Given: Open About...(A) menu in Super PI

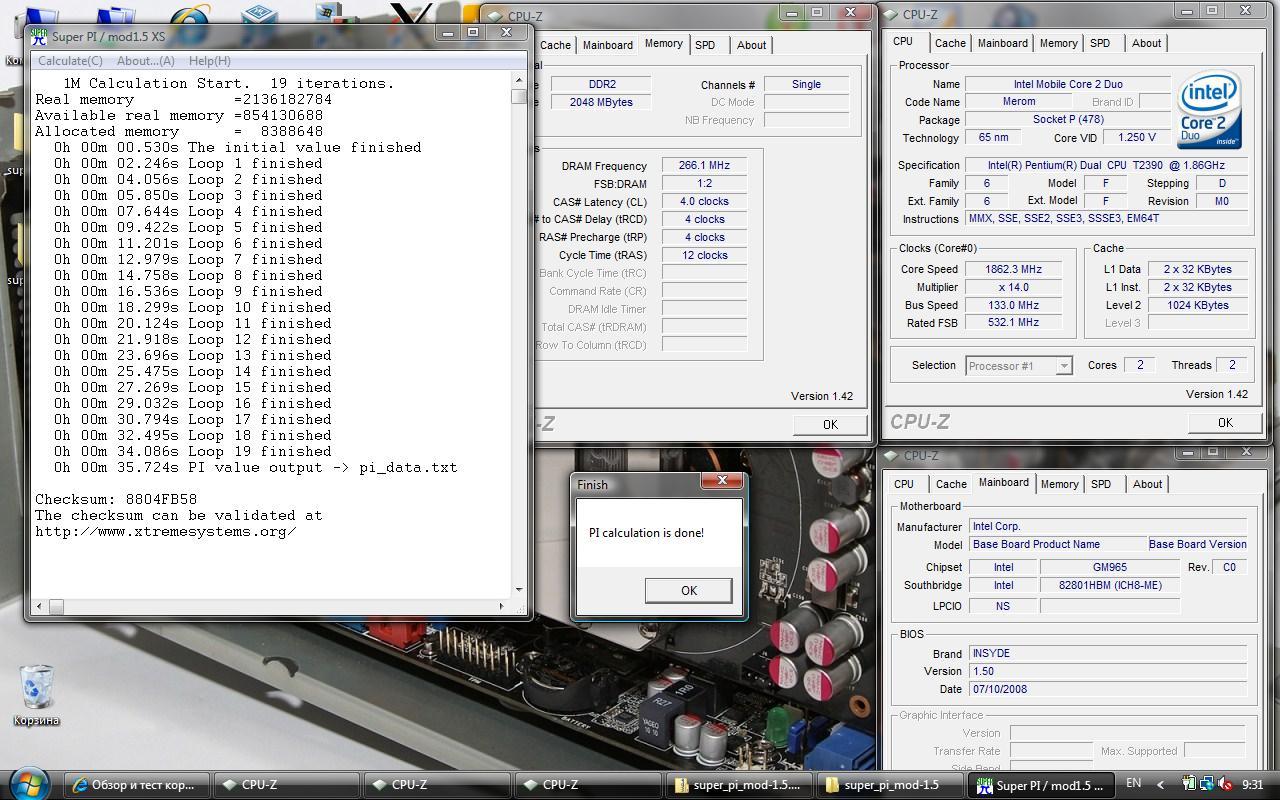Looking at the screenshot, I should coord(146,61).
